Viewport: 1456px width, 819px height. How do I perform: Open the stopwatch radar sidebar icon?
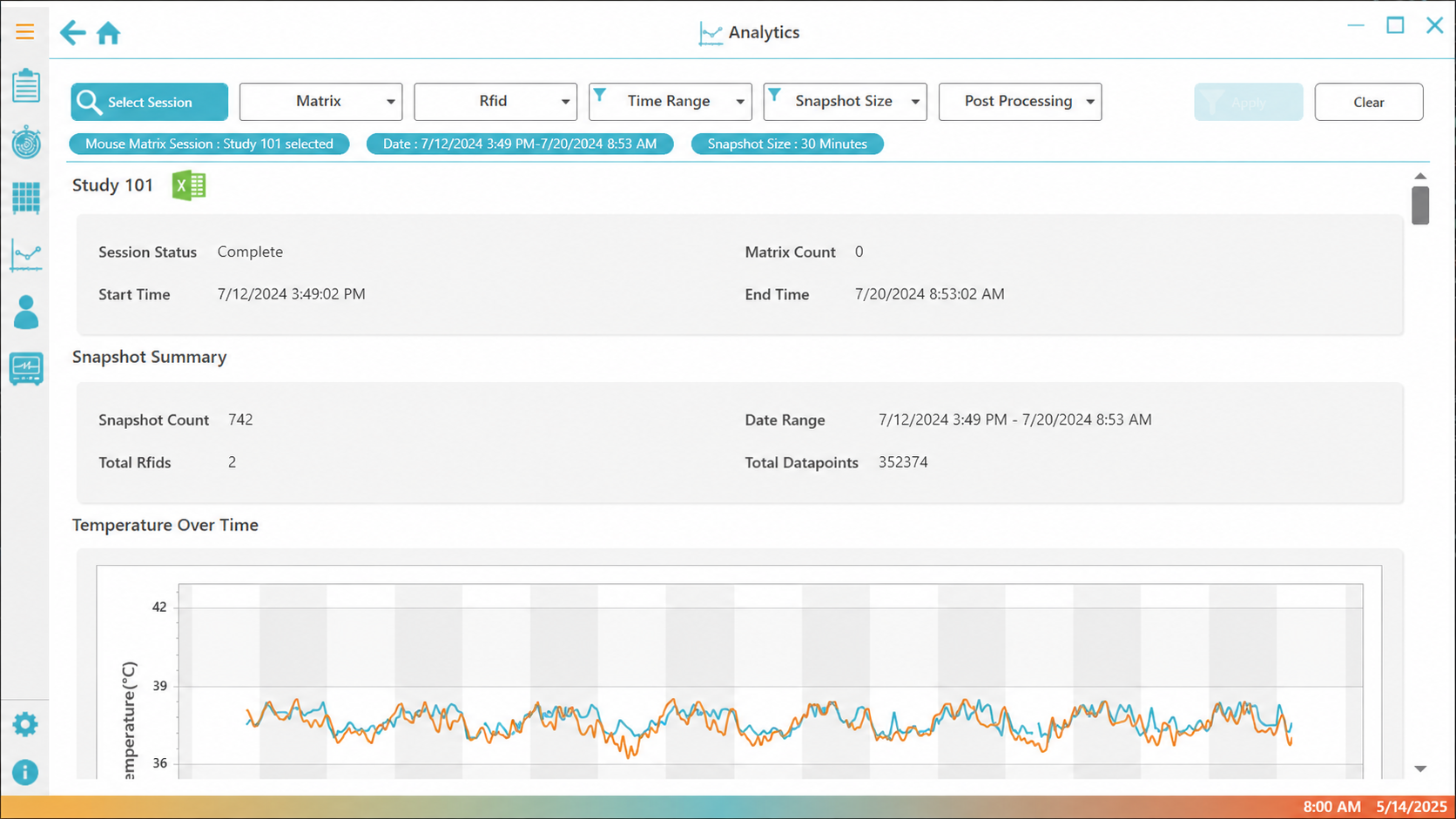click(x=26, y=142)
